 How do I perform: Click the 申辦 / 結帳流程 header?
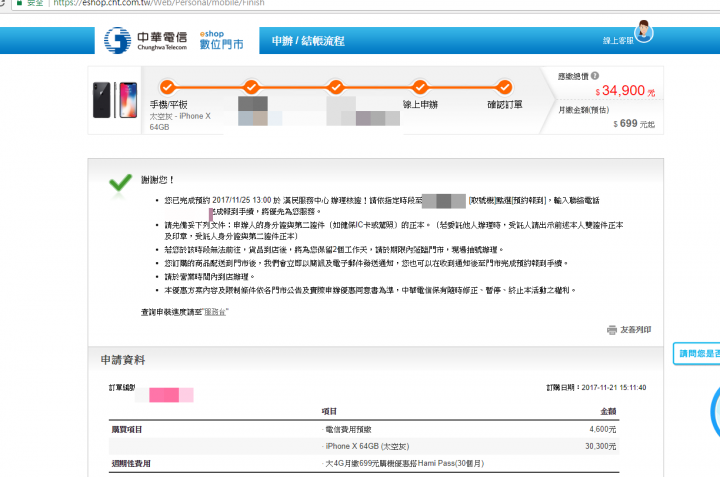click(308, 41)
